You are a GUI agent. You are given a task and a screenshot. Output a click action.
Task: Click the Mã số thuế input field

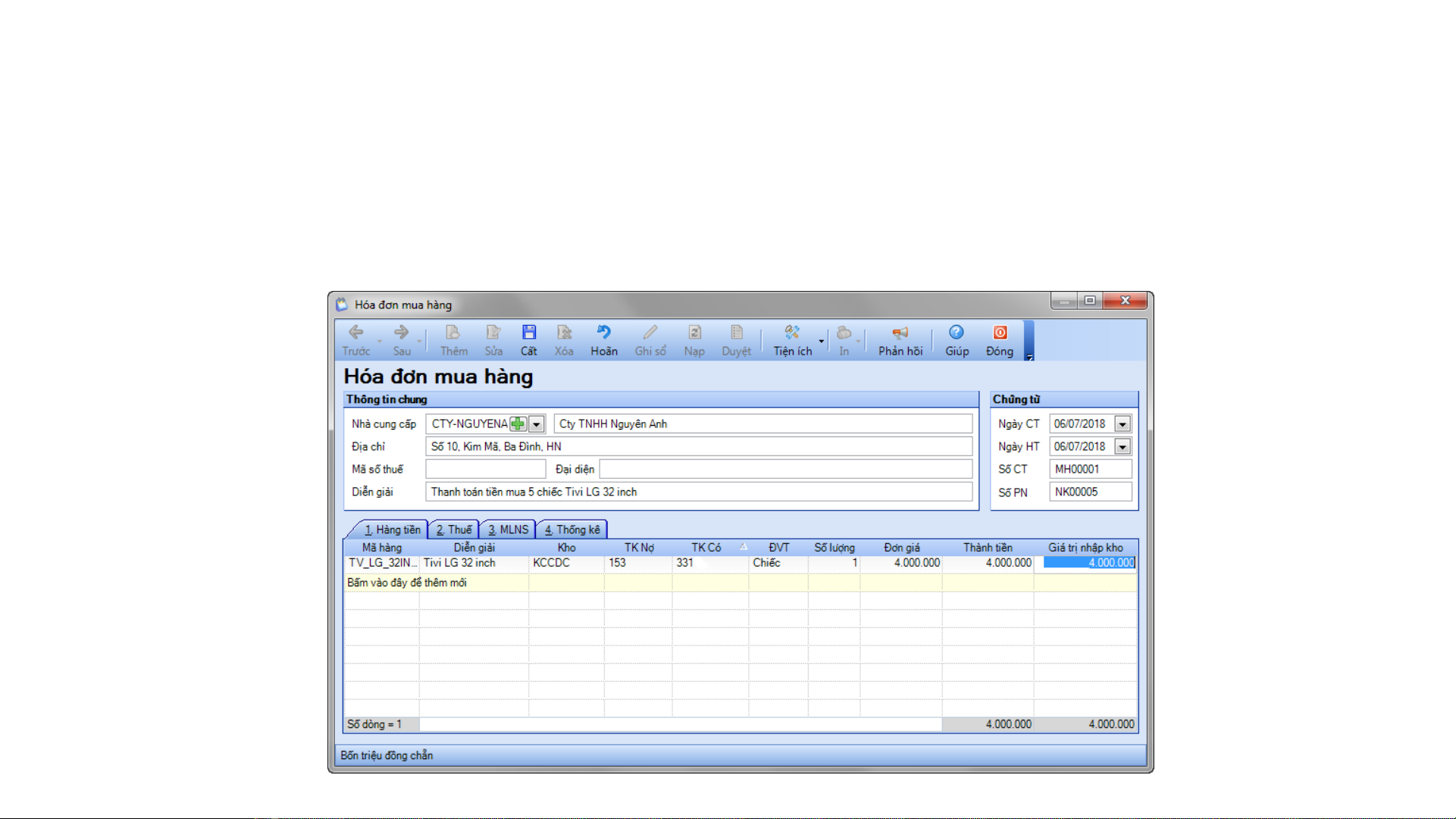[486, 470]
